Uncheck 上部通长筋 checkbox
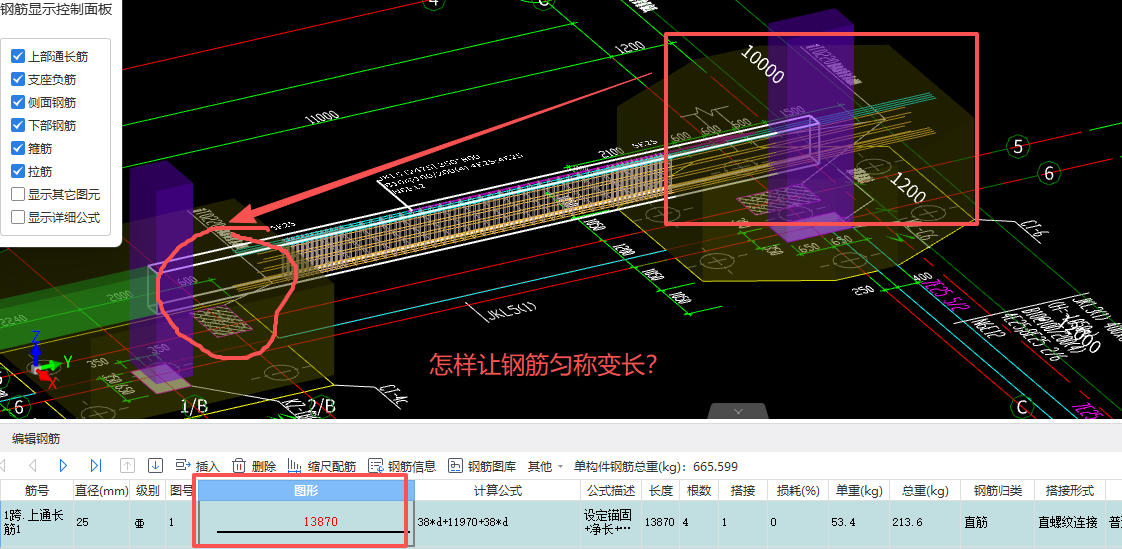Viewport: 1122px width, 549px height. tap(18, 57)
